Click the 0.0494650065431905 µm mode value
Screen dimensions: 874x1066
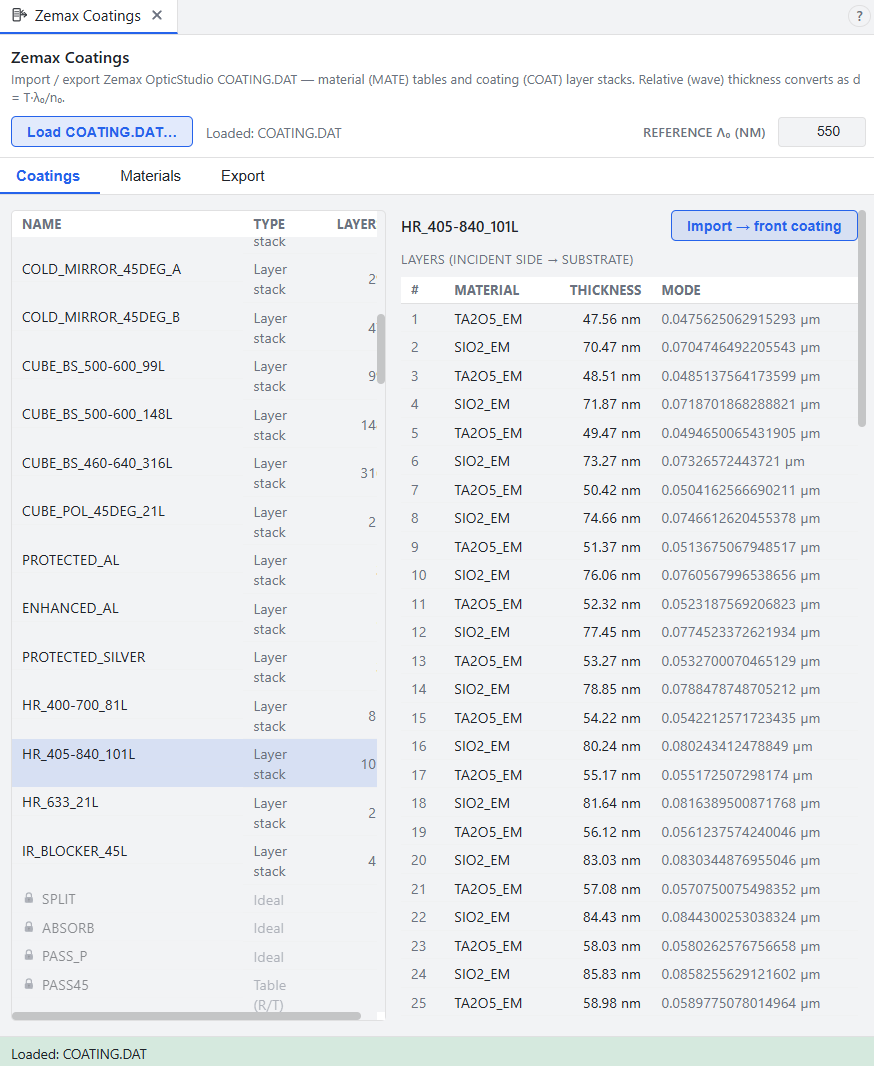coord(740,433)
